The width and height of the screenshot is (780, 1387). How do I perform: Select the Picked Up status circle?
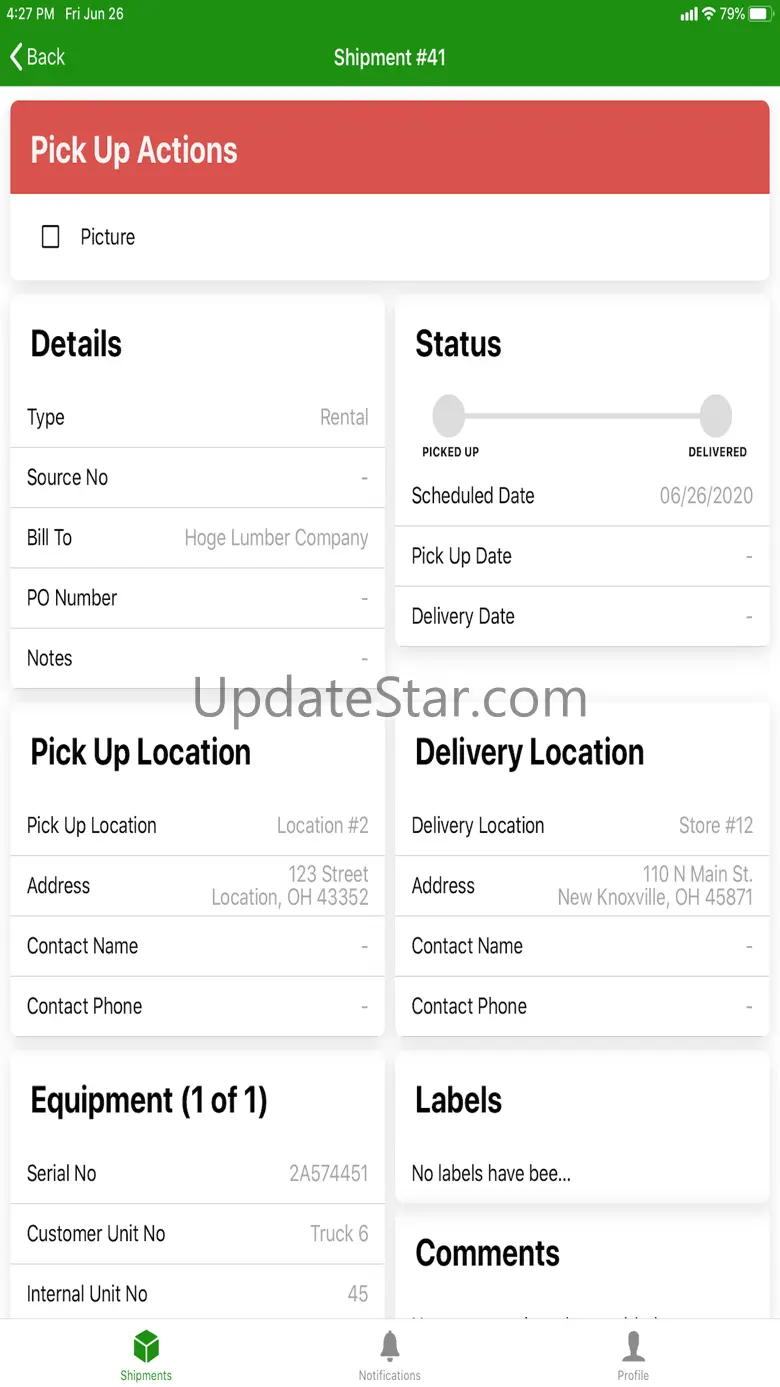[x=449, y=416]
